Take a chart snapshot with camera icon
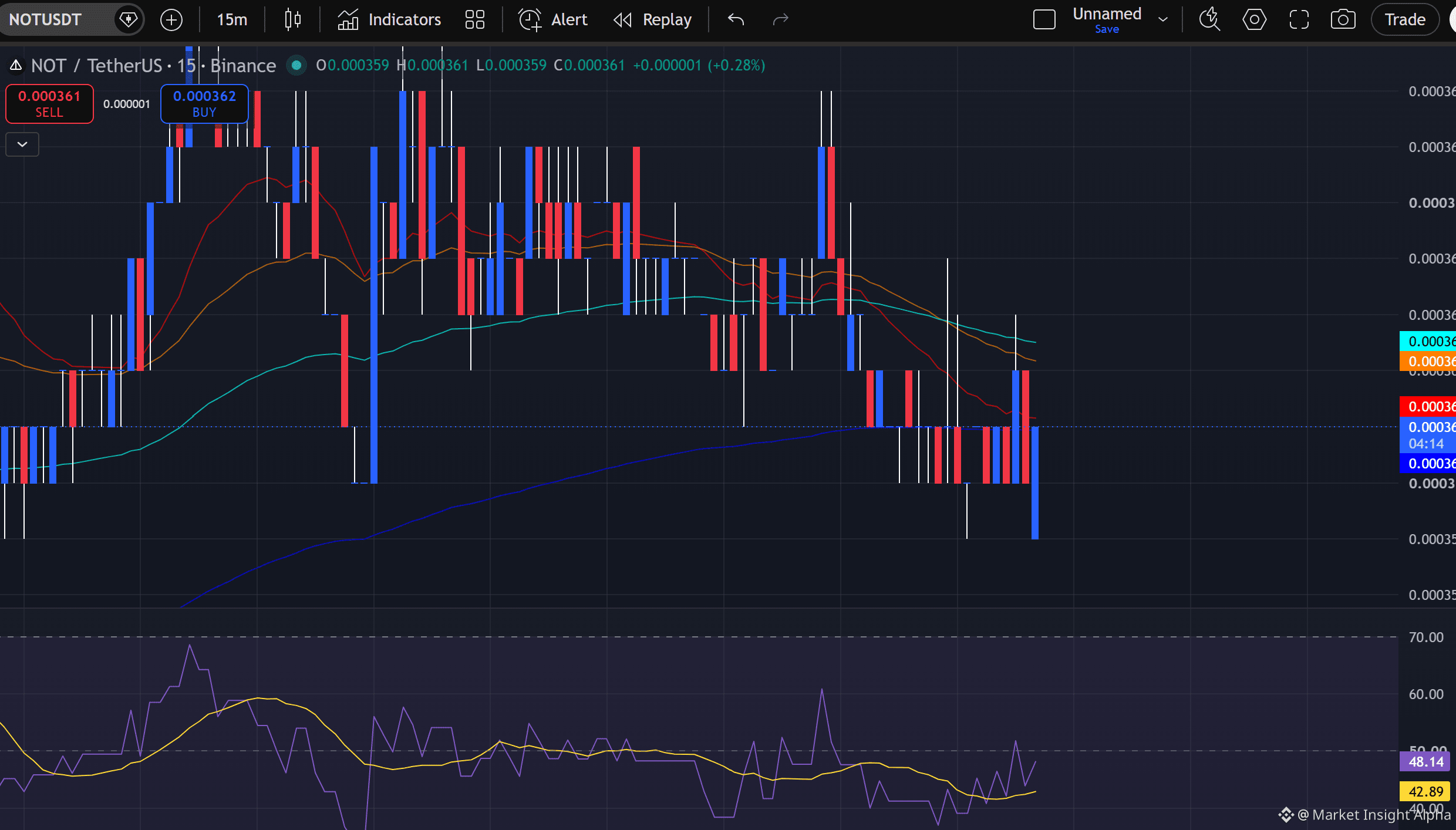Screen dimensions: 1456x830 [x=1343, y=19]
